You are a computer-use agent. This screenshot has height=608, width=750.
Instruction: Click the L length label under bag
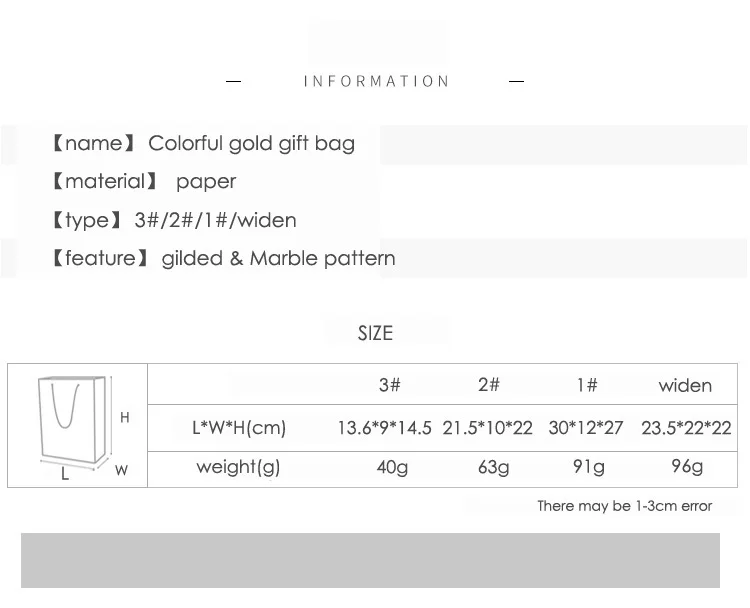65,474
